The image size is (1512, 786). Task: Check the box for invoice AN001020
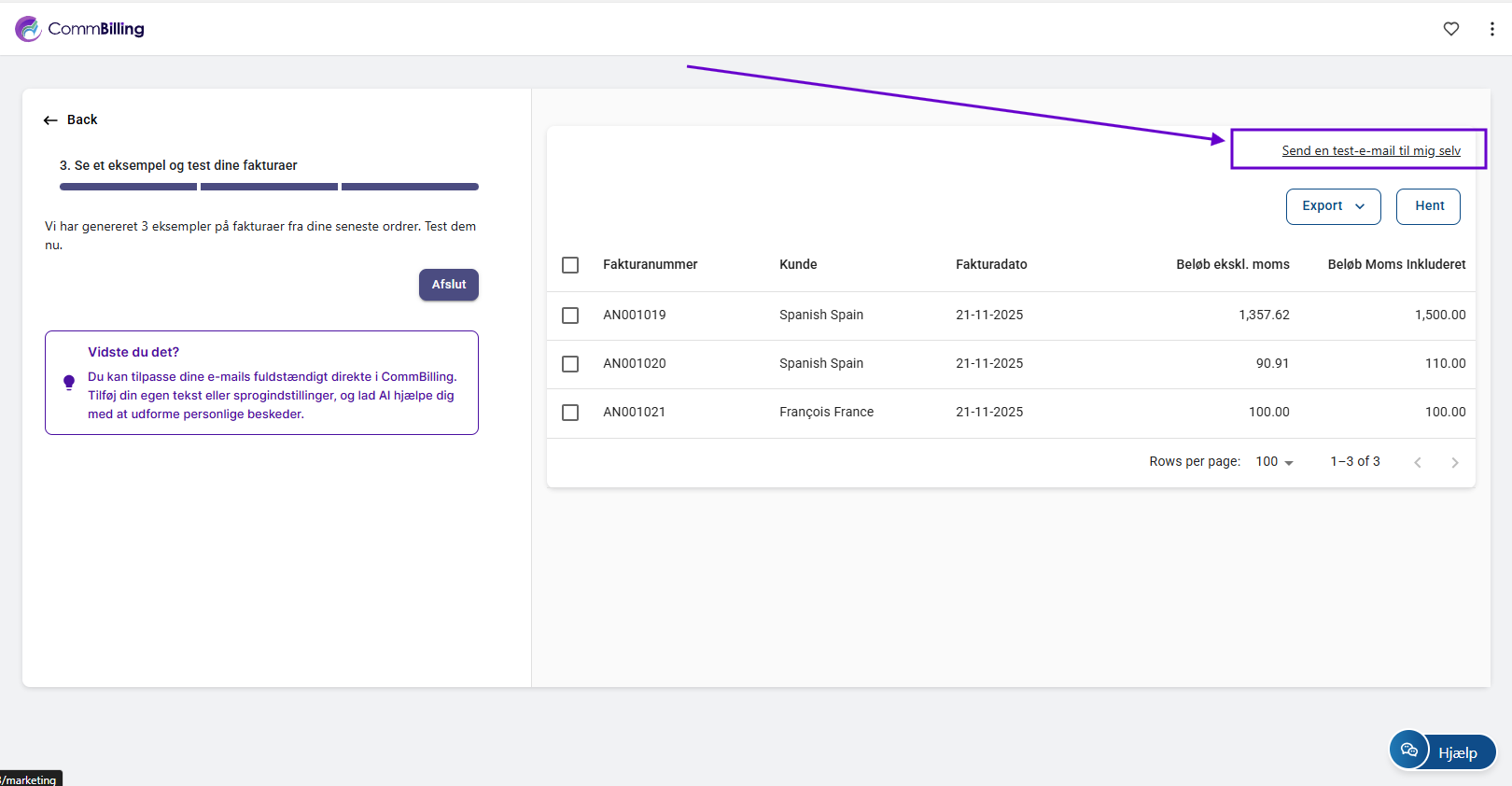coord(570,364)
